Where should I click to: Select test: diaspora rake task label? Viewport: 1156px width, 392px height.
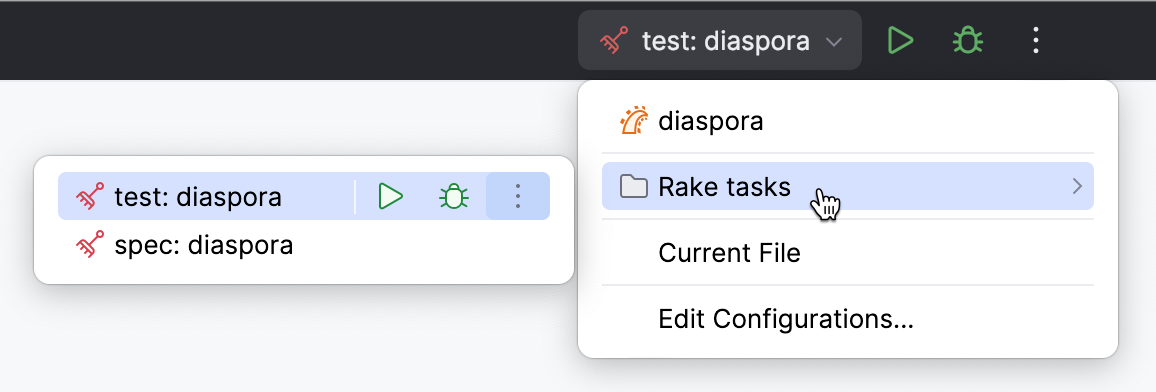198,197
